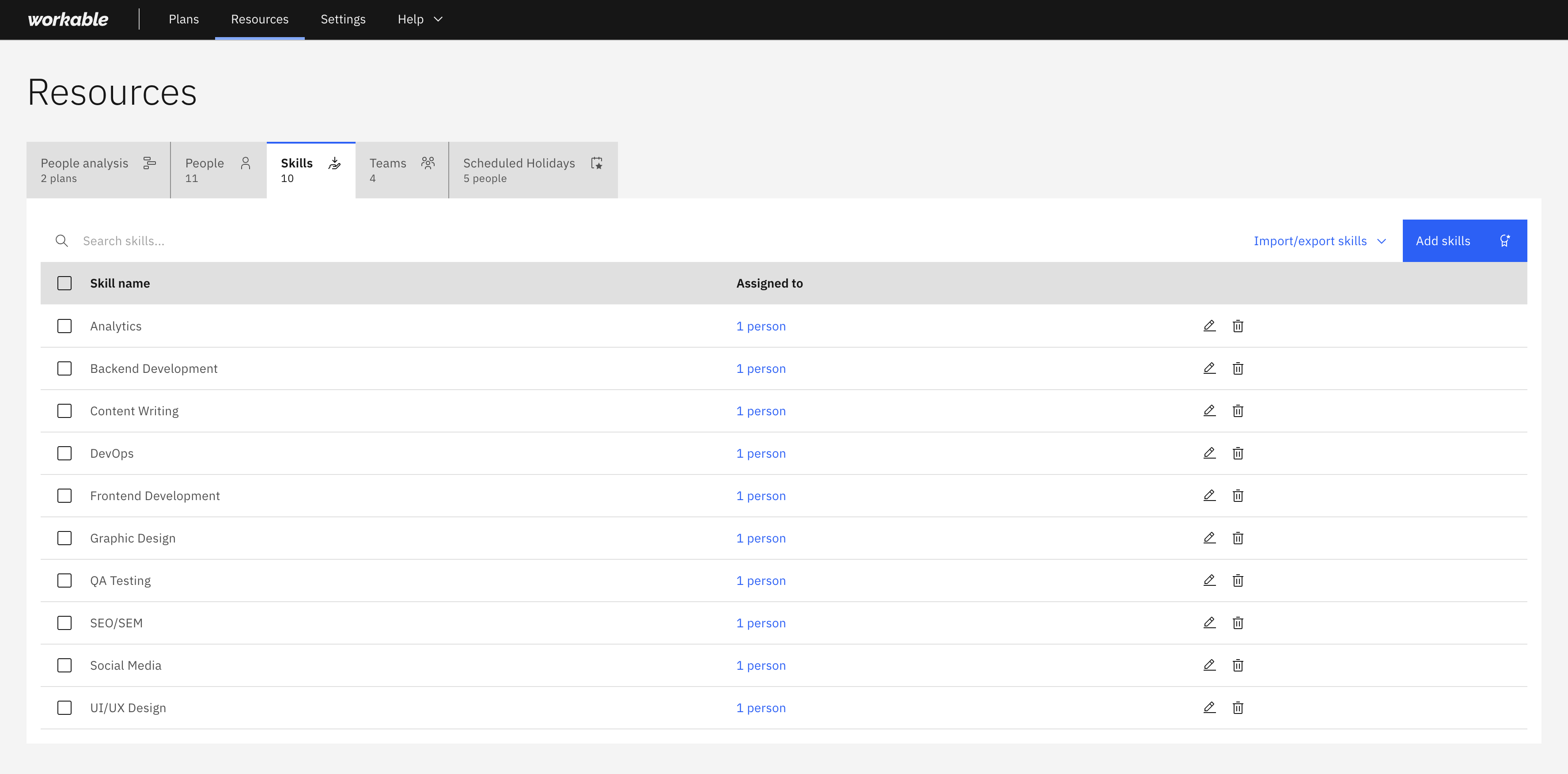
Task: Open the 1 person link for DevOps
Action: point(761,453)
